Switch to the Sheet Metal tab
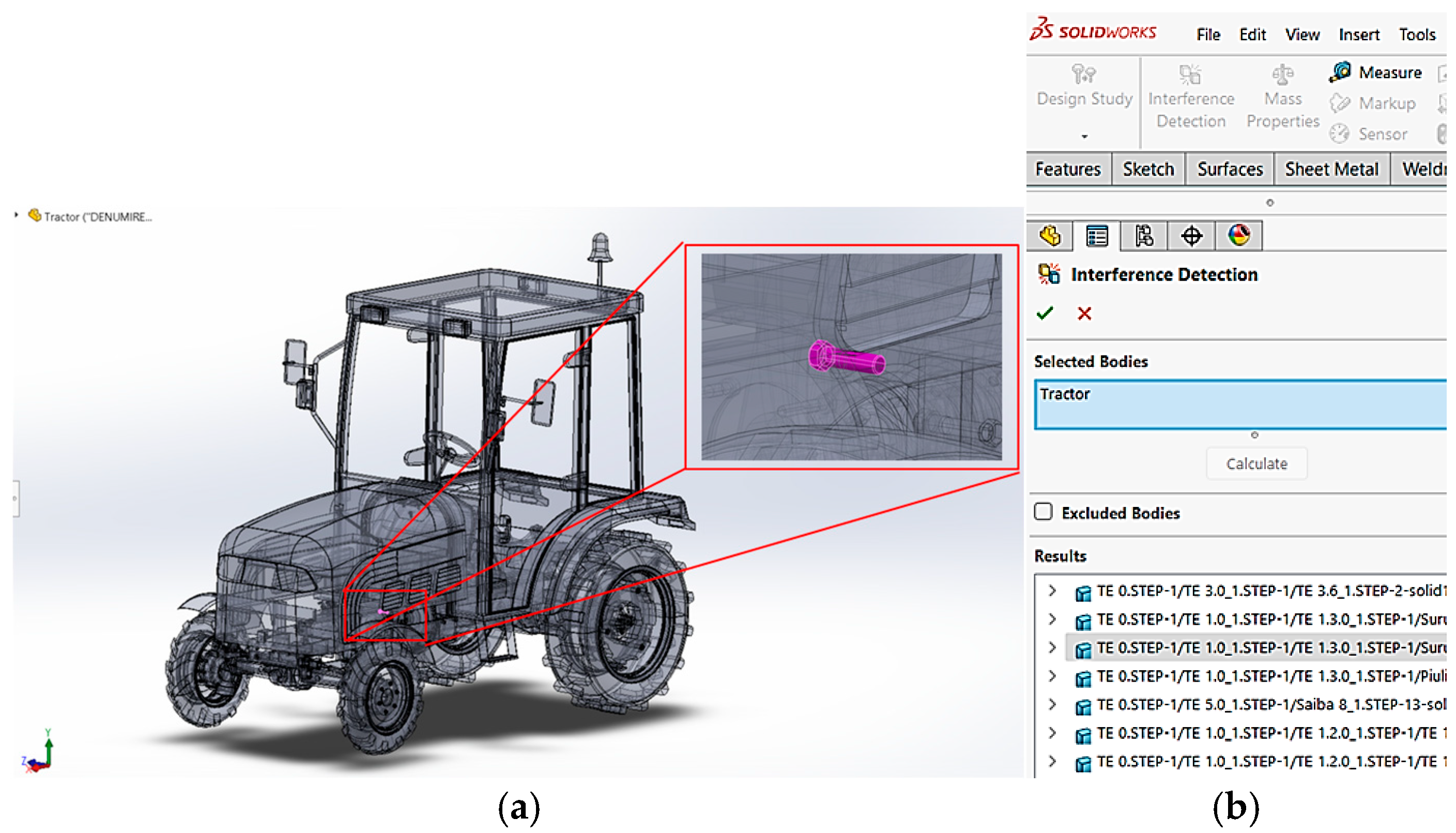This screenshot has width=1456, height=833. click(1331, 169)
